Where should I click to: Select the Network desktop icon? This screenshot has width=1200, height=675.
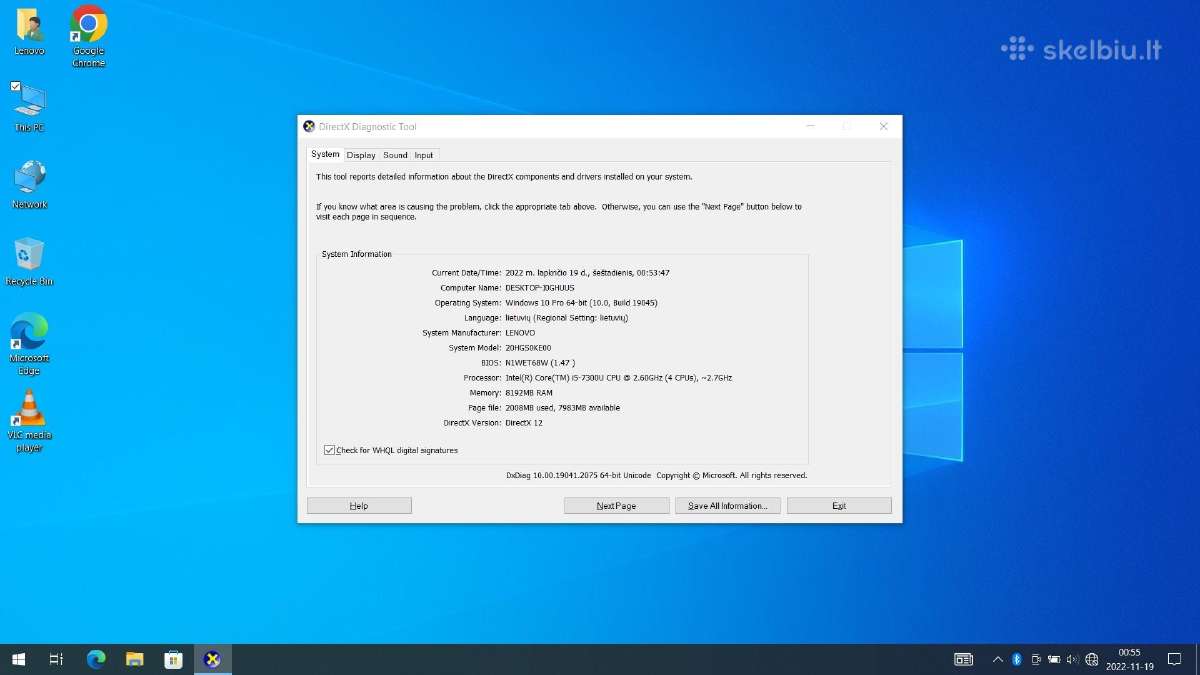(29, 184)
